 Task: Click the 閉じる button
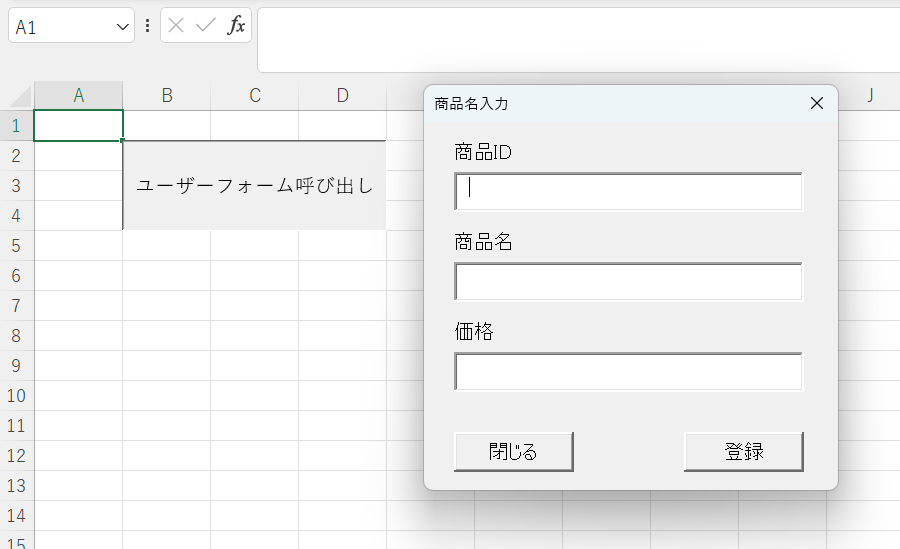pos(514,452)
